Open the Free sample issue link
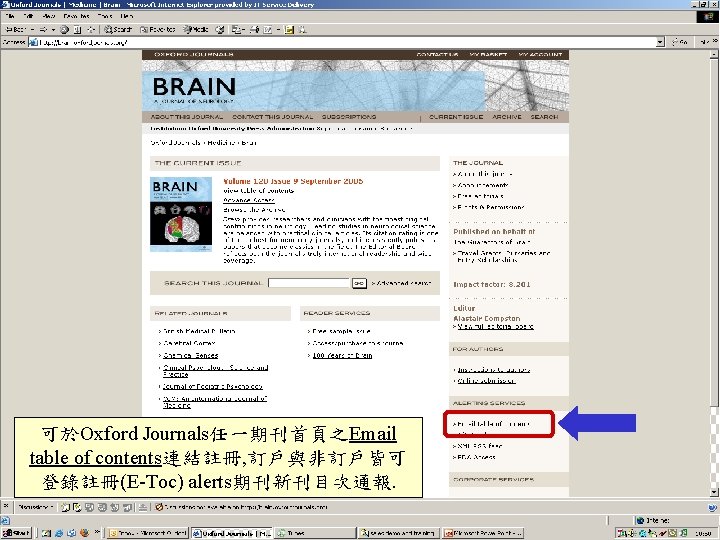The height and width of the screenshot is (540, 720). pos(341,331)
